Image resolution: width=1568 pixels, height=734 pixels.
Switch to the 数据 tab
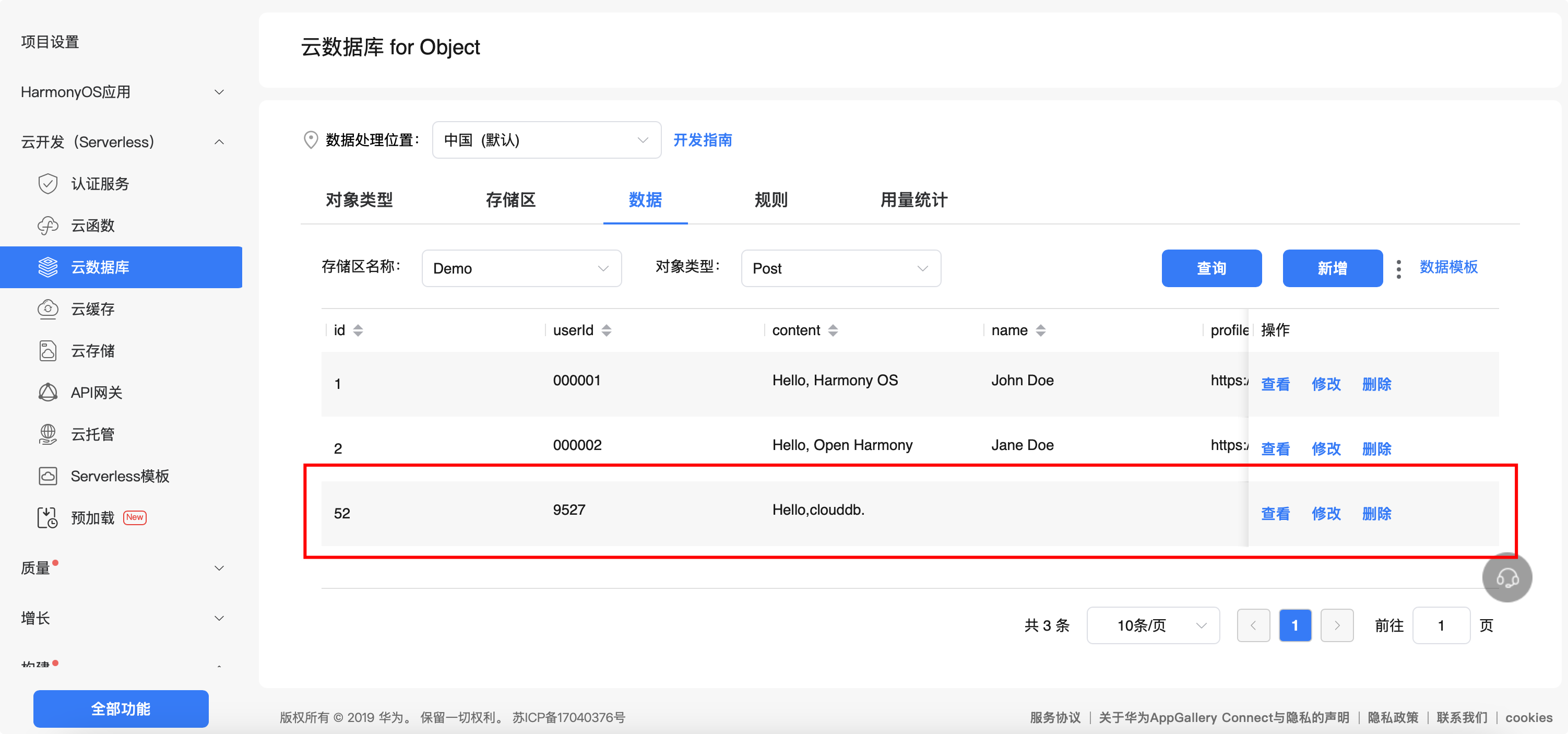(645, 200)
